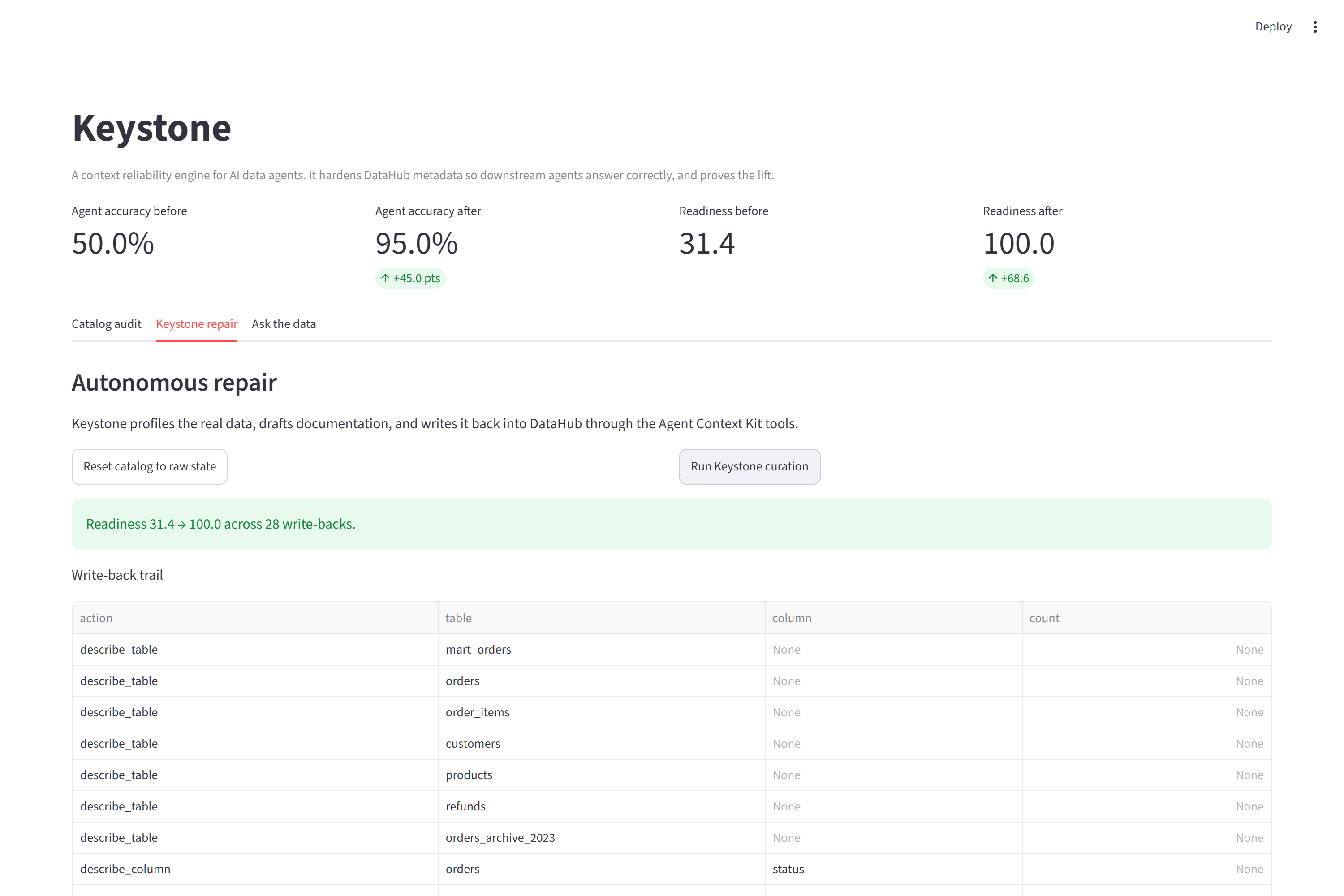Click the refunds table cell

click(x=602, y=806)
